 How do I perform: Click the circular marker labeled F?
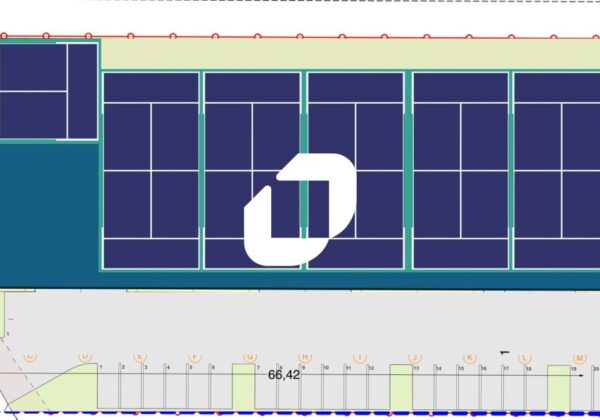point(195,357)
